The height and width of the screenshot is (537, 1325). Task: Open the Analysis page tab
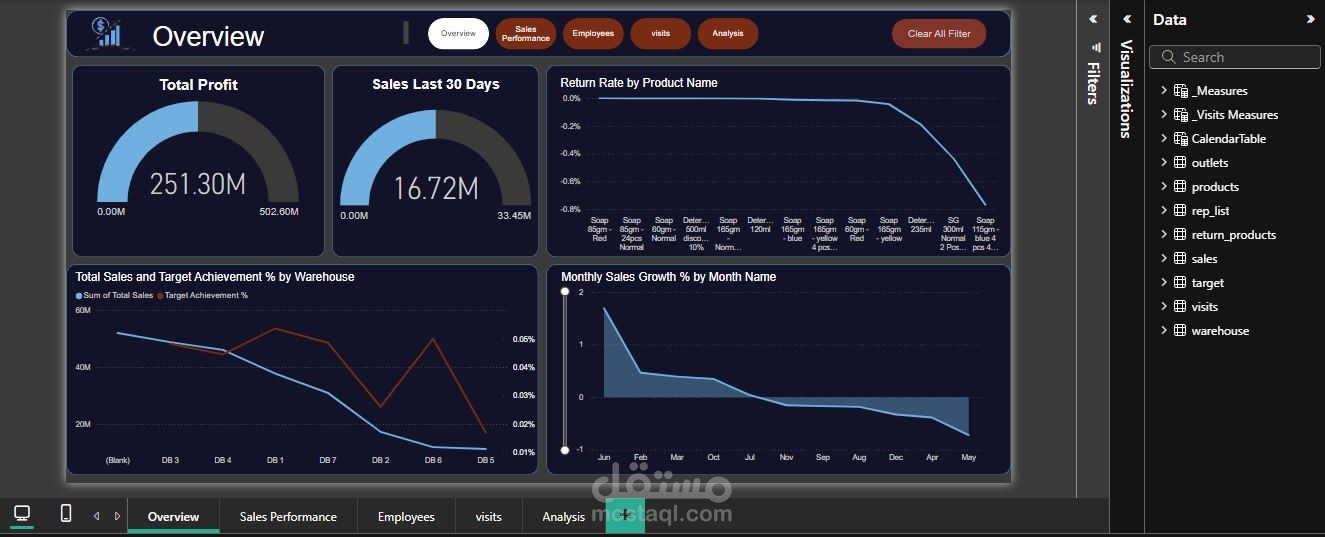pos(564,516)
